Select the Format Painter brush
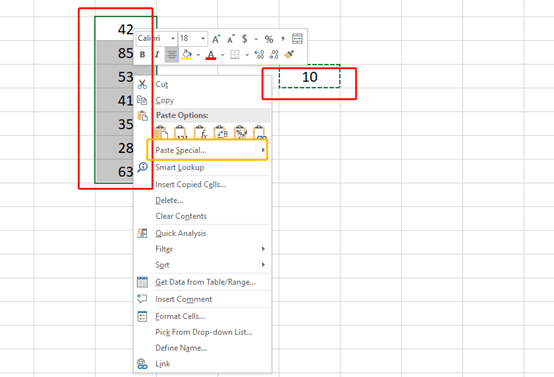The height and width of the screenshot is (377, 554). (289, 54)
